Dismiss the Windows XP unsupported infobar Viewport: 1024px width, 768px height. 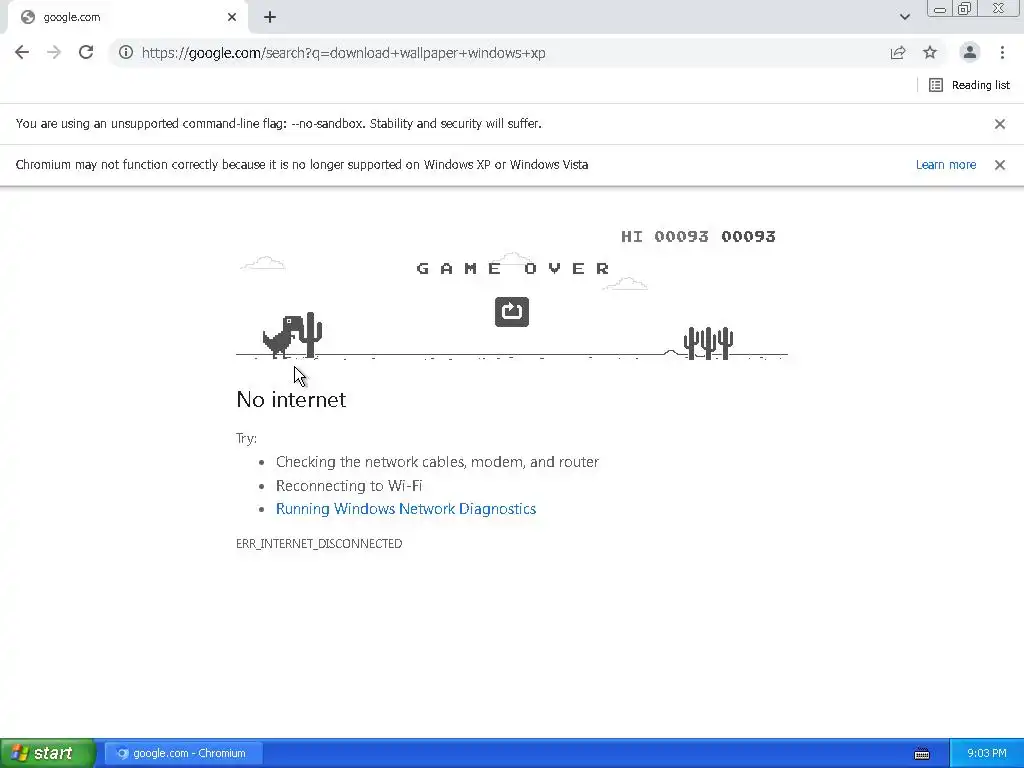pos(1000,165)
